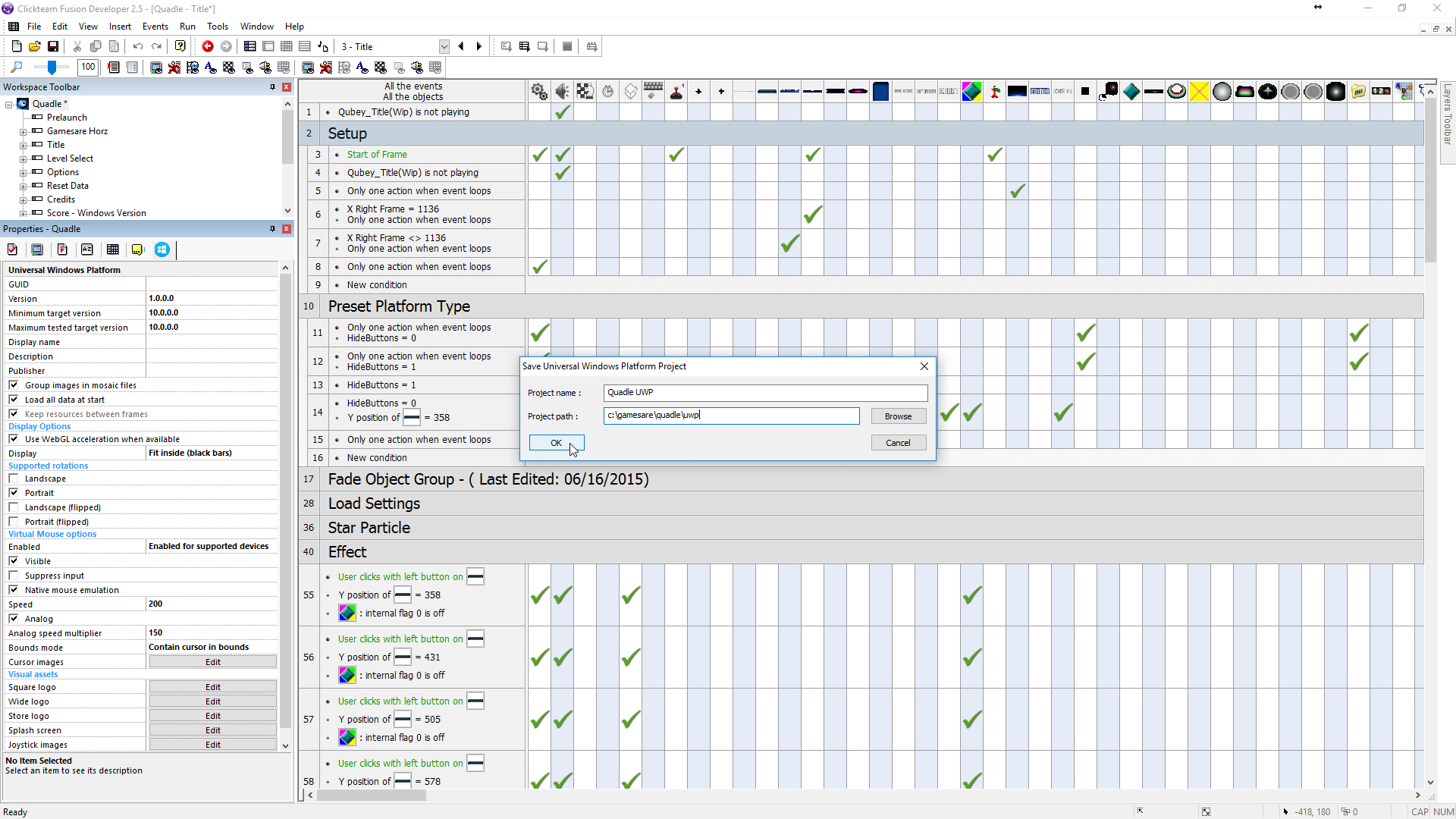Click the zoom level slider handle

click(51, 67)
